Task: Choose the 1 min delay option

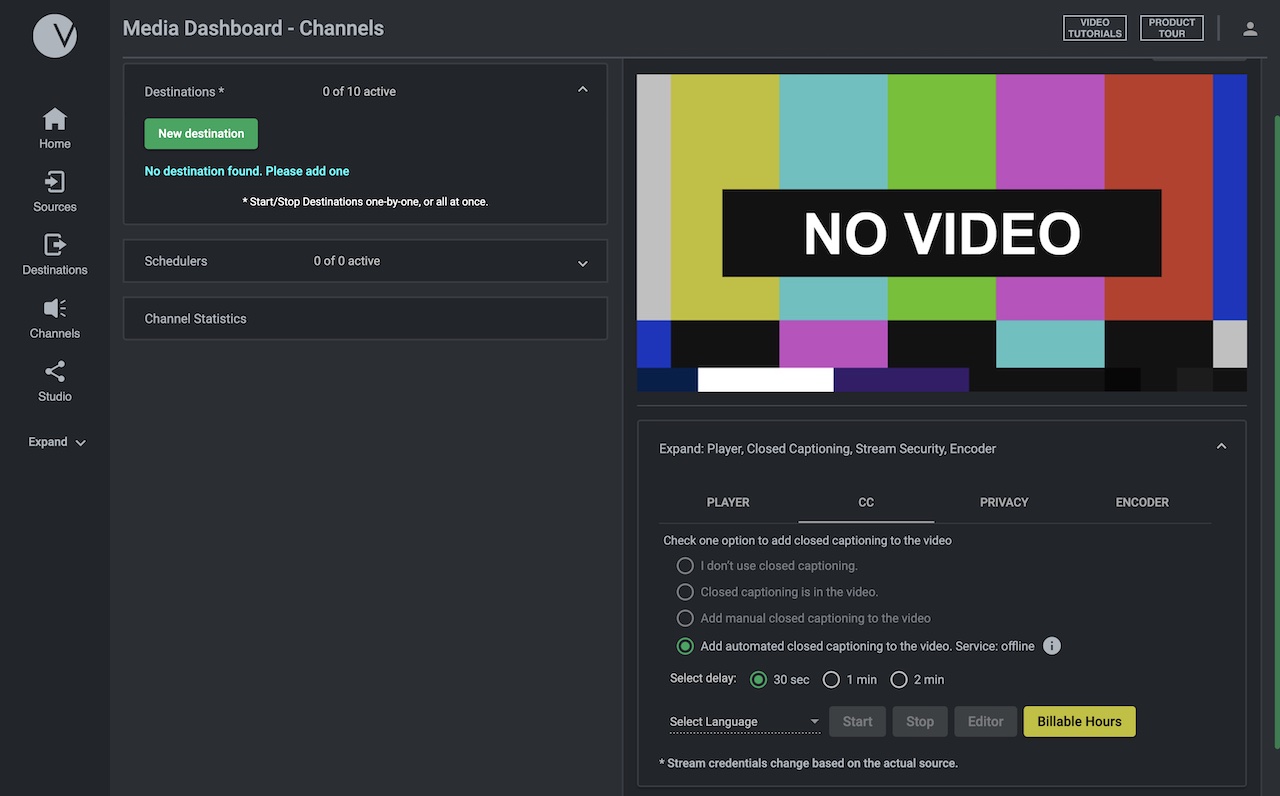Action: pos(831,679)
